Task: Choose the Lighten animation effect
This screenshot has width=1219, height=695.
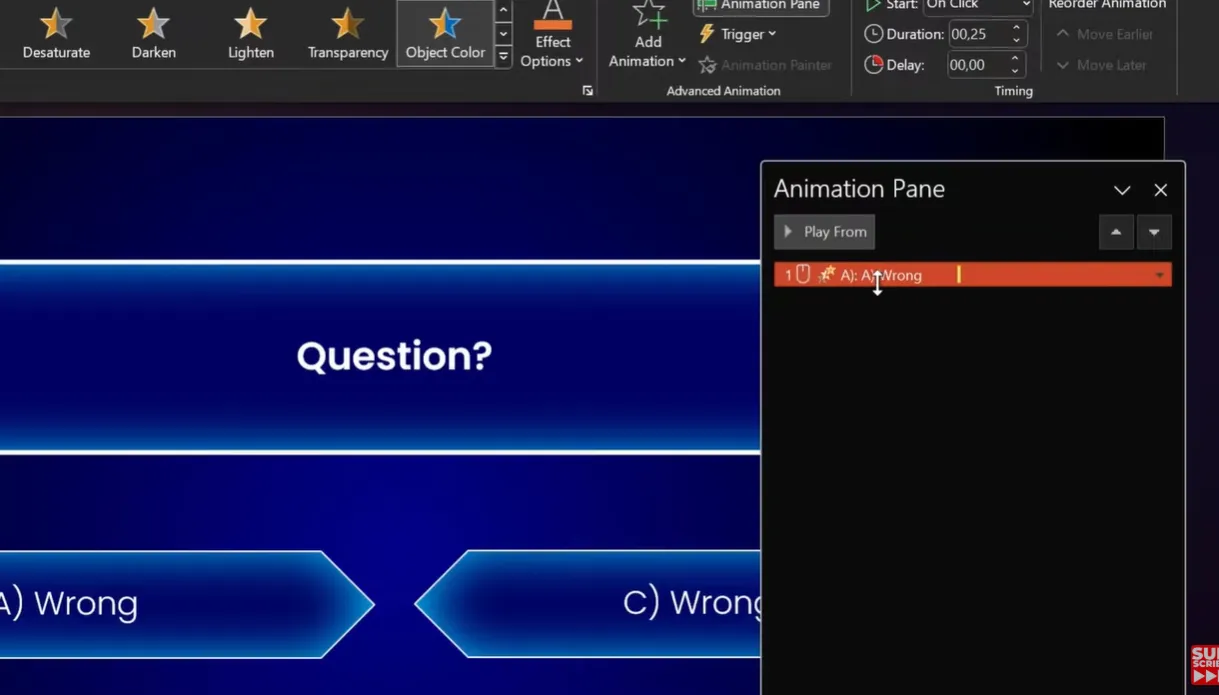Action: click(x=250, y=33)
